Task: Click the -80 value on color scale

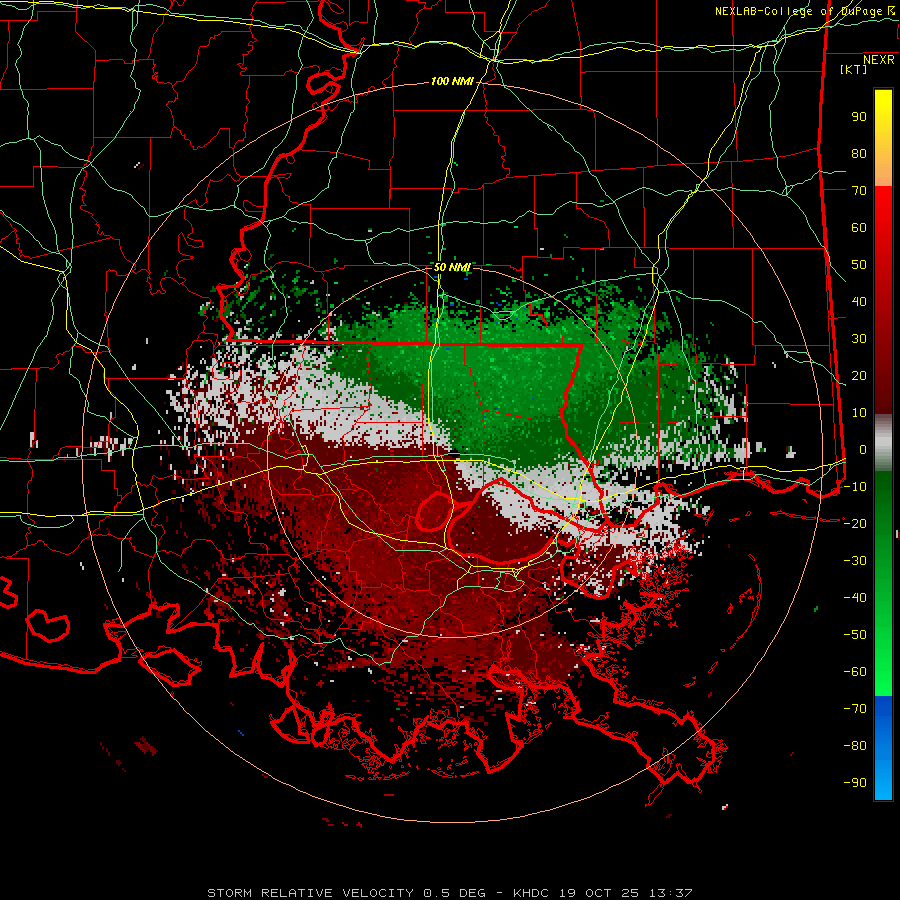Action: (x=855, y=746)
